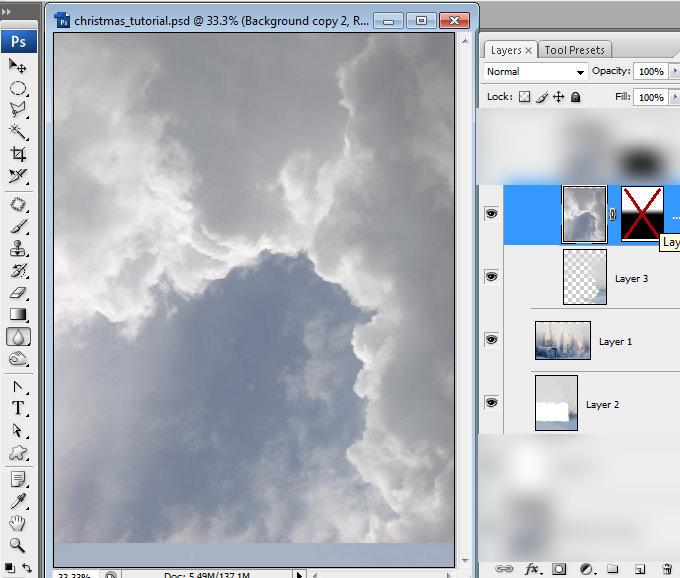680x578 pixels.
Task: Select the Gradient tool
Action: click(x=18, y=314)
